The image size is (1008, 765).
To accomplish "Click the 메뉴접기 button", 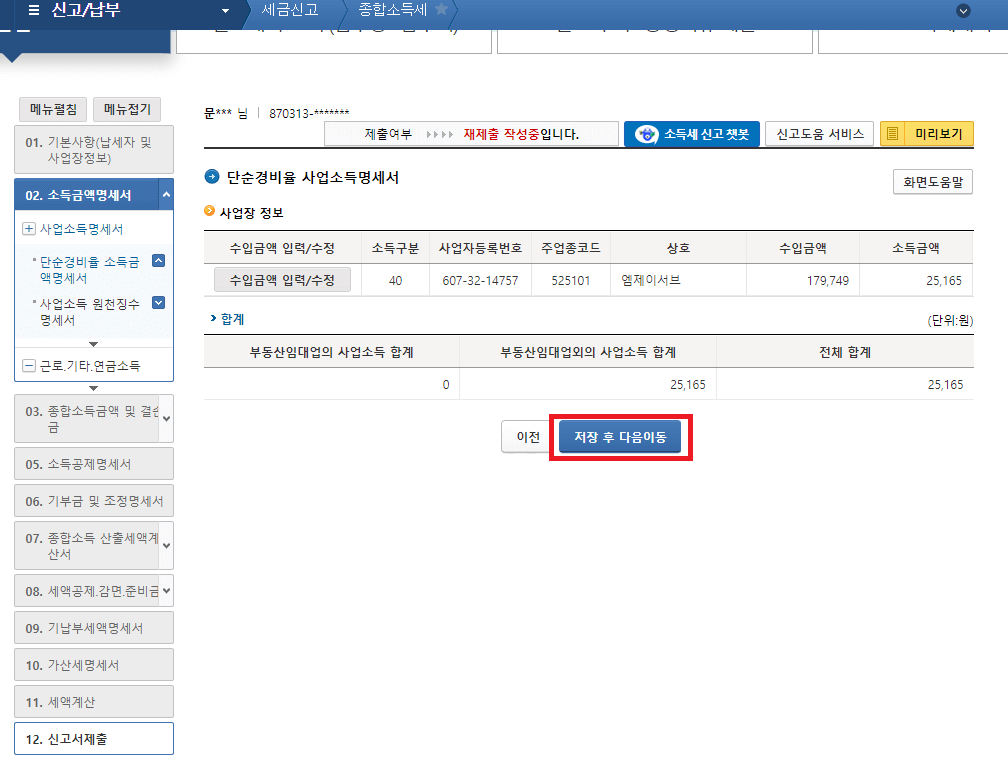I will point(127,109).
